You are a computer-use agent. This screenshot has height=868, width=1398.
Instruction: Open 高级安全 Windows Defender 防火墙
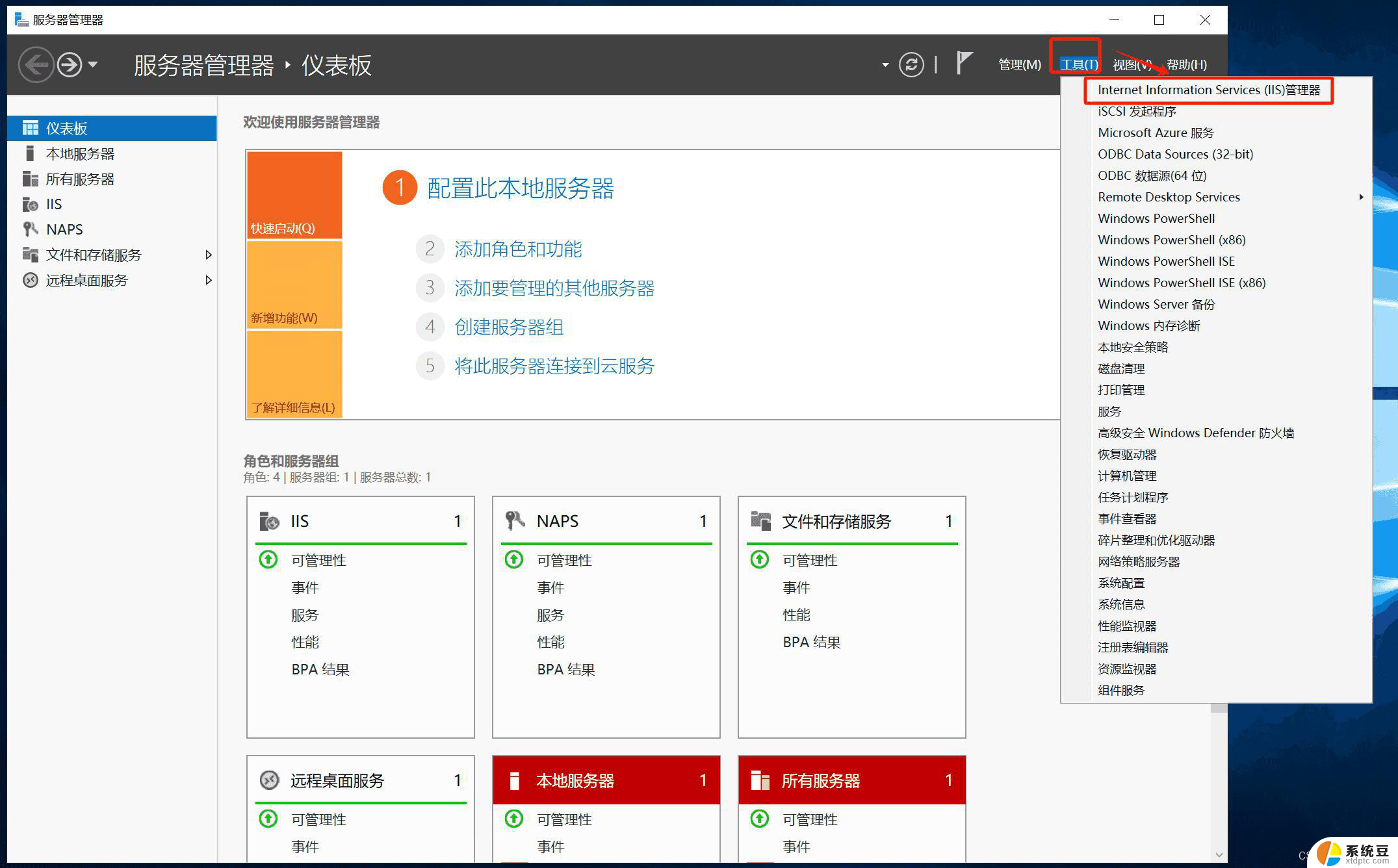point(1196,433)
